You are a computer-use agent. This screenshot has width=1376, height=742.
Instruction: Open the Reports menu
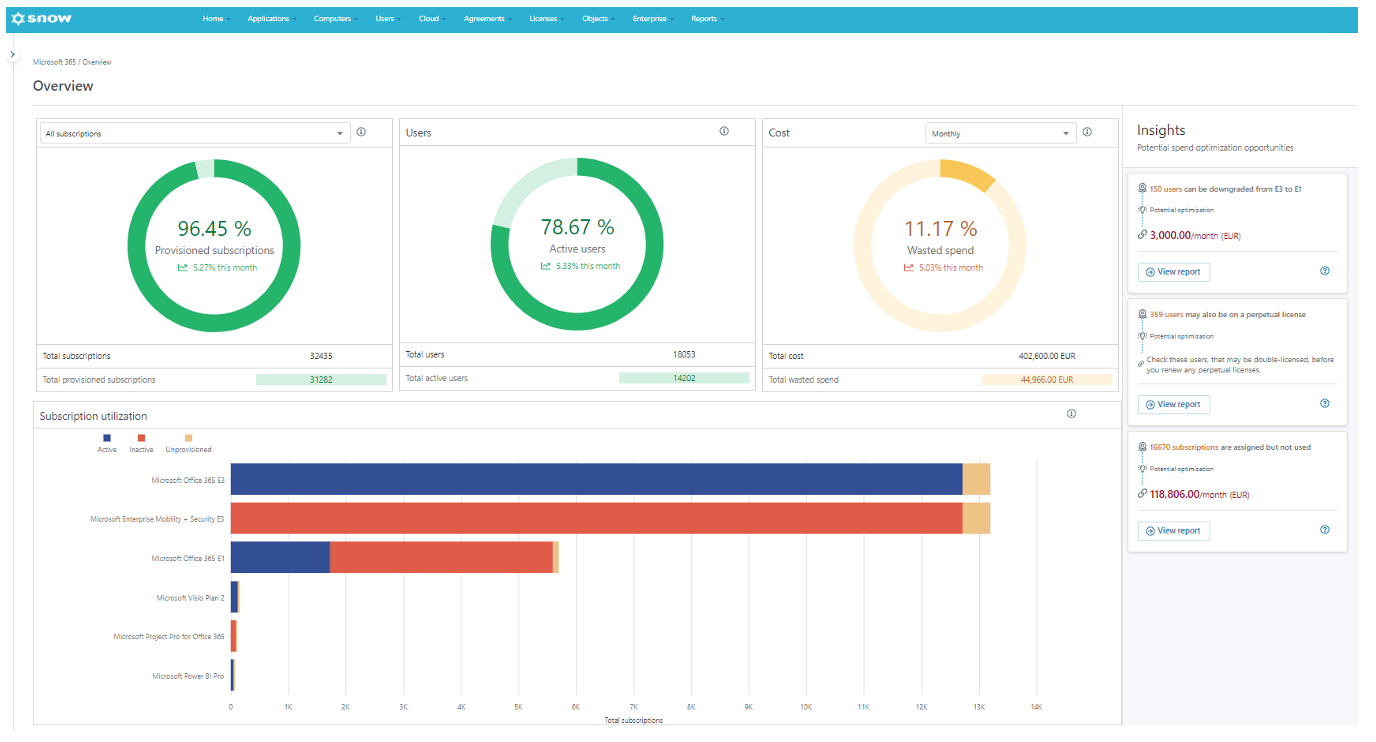pos(707,19)
